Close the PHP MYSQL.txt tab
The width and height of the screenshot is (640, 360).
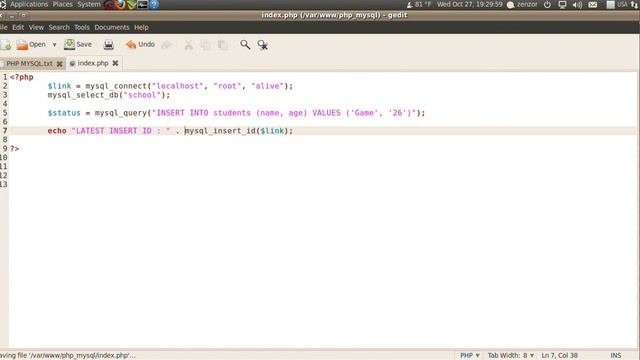(59, 64)
